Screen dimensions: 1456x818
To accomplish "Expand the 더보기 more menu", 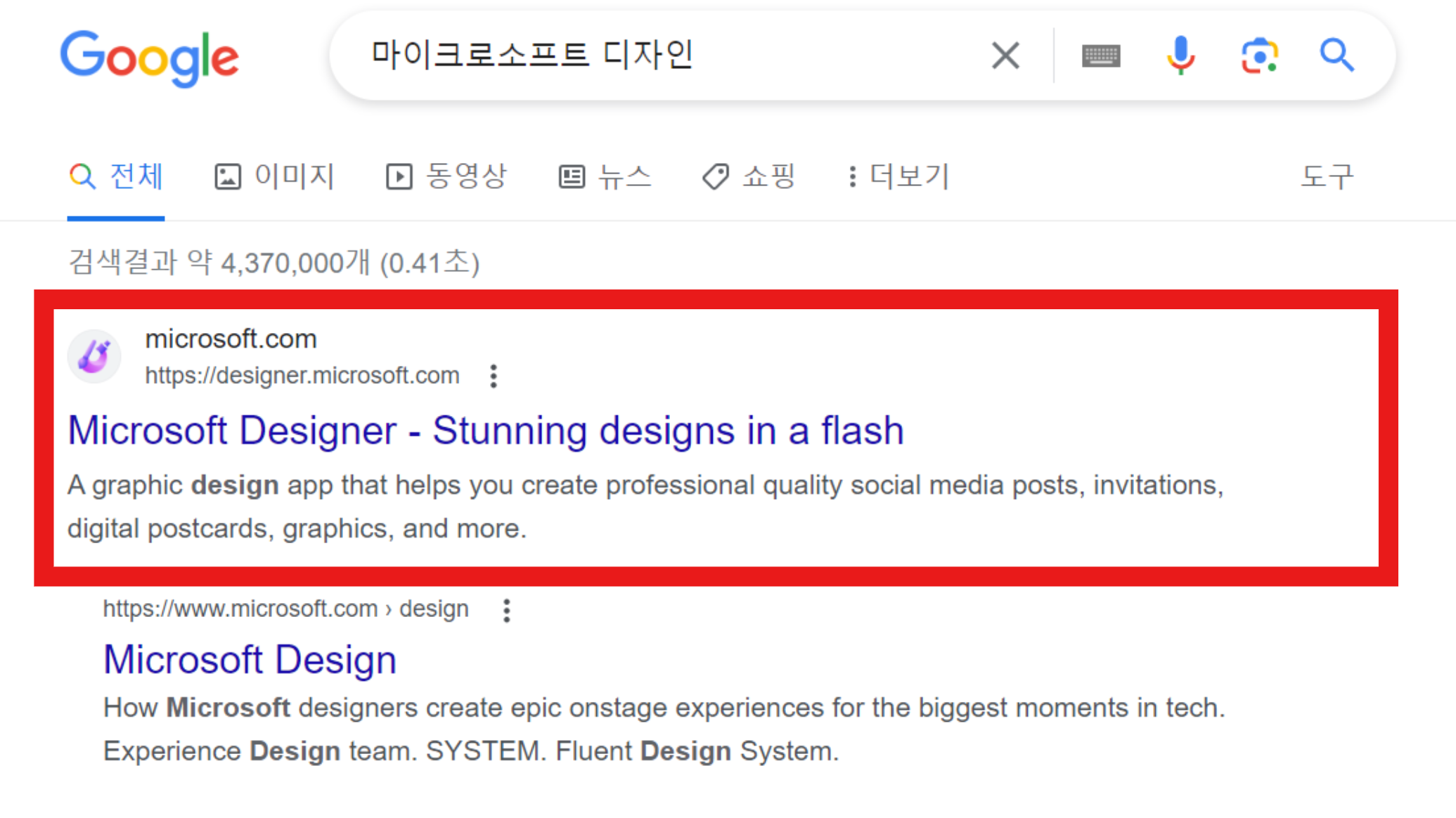I will [x=898, y=176].
